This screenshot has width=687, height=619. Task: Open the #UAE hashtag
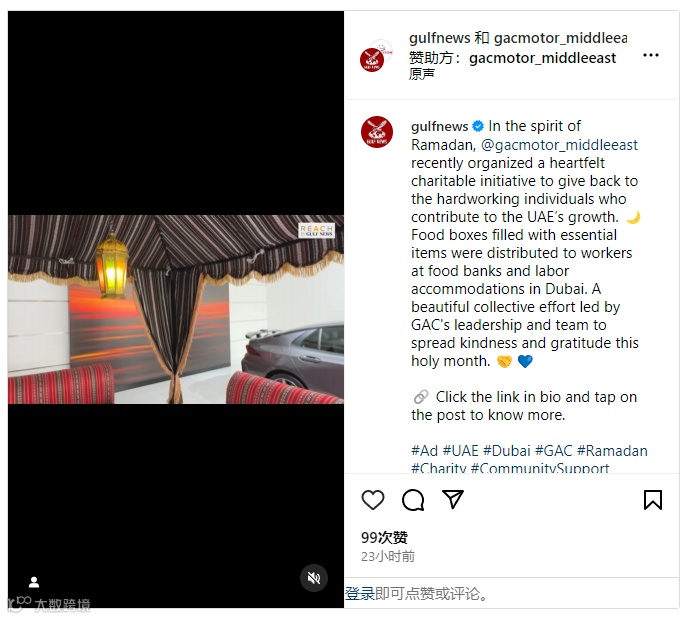coord(460,450)
